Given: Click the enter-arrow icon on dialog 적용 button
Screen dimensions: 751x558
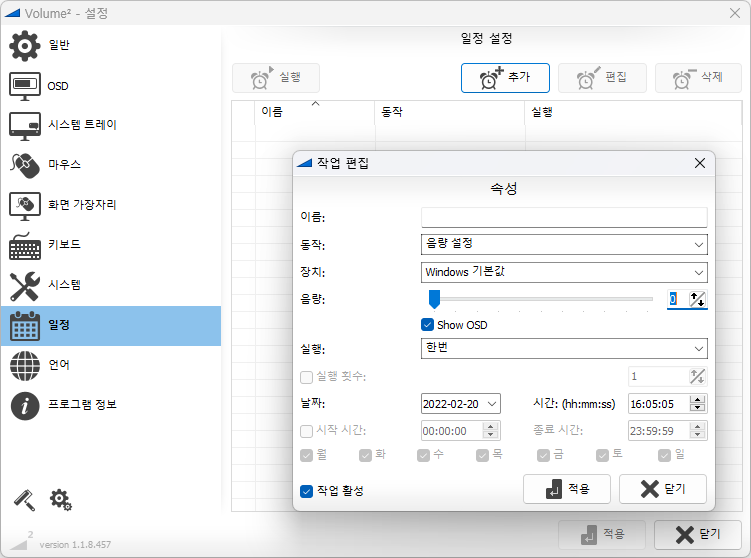Looking at the screenshot, I should pos(554,490).
